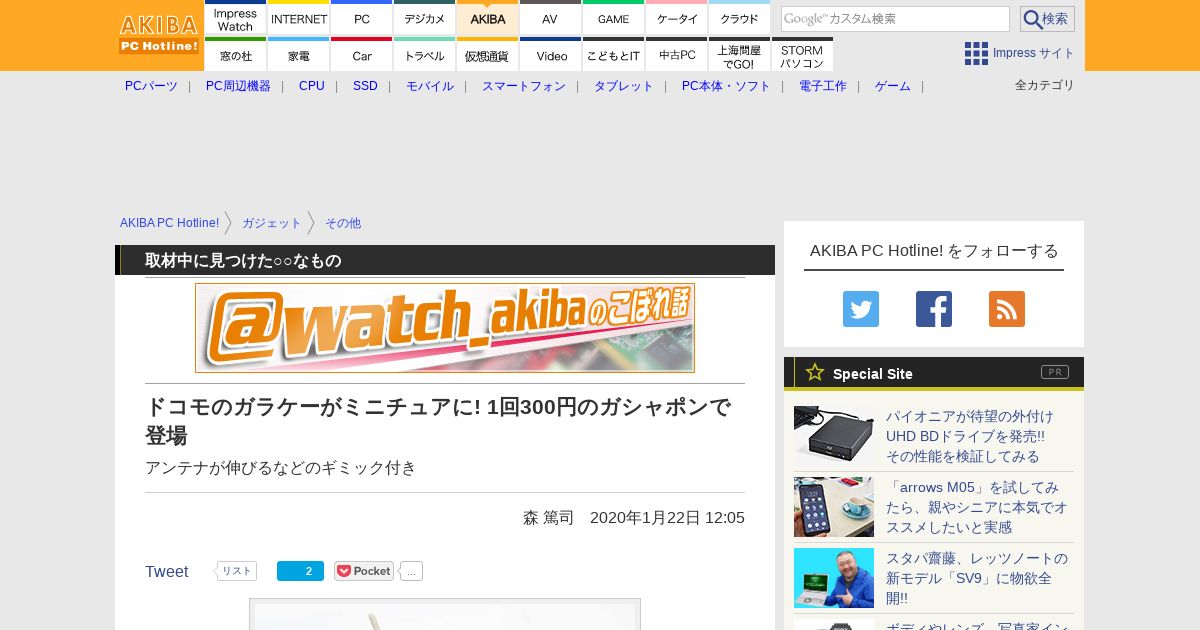
Task: Open the Impress Watch tab
Action: coord(235,18)
